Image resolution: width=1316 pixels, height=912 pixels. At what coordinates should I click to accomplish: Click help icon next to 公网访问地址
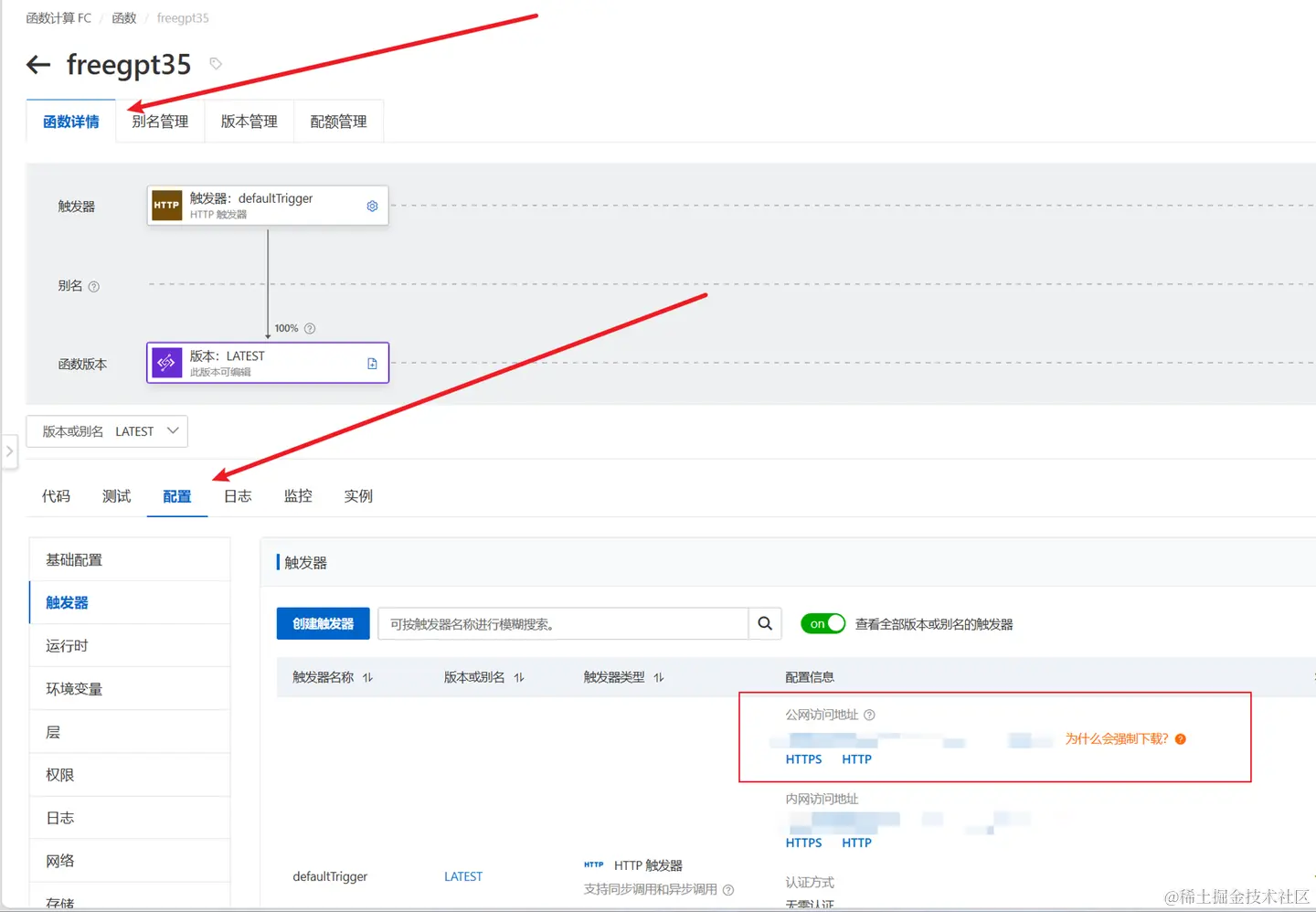869,715
